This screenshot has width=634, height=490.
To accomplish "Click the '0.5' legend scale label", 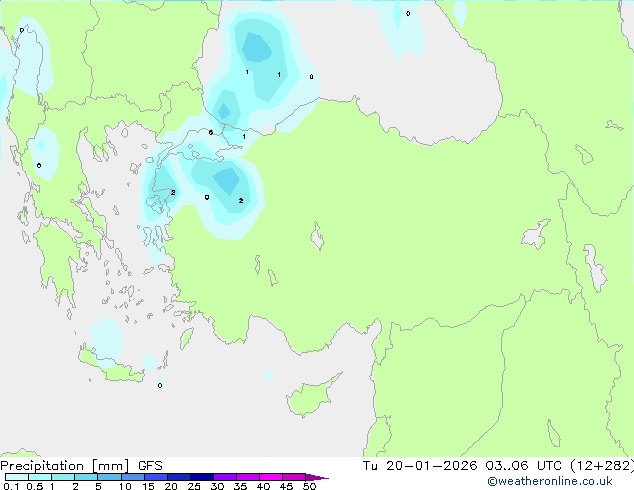I will tap(35, 486).
